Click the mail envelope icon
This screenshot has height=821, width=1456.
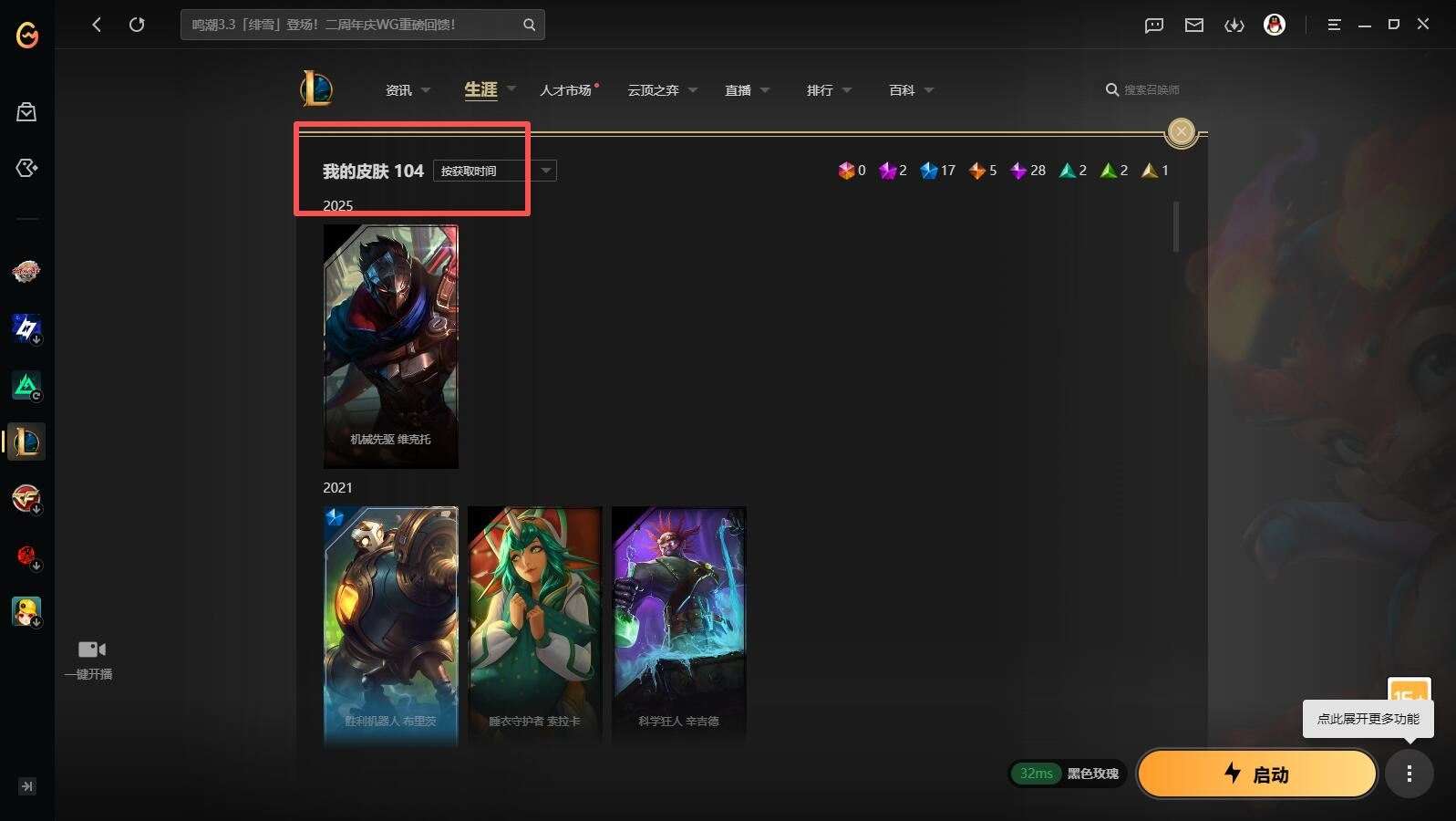point(1194,25)
